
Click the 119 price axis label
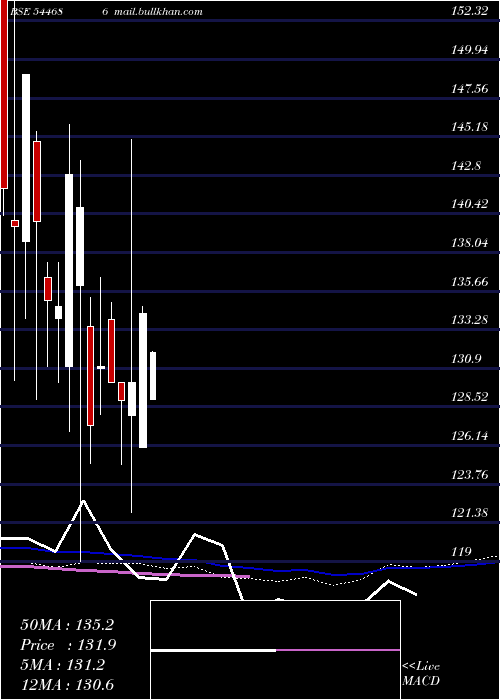point(461,552)
